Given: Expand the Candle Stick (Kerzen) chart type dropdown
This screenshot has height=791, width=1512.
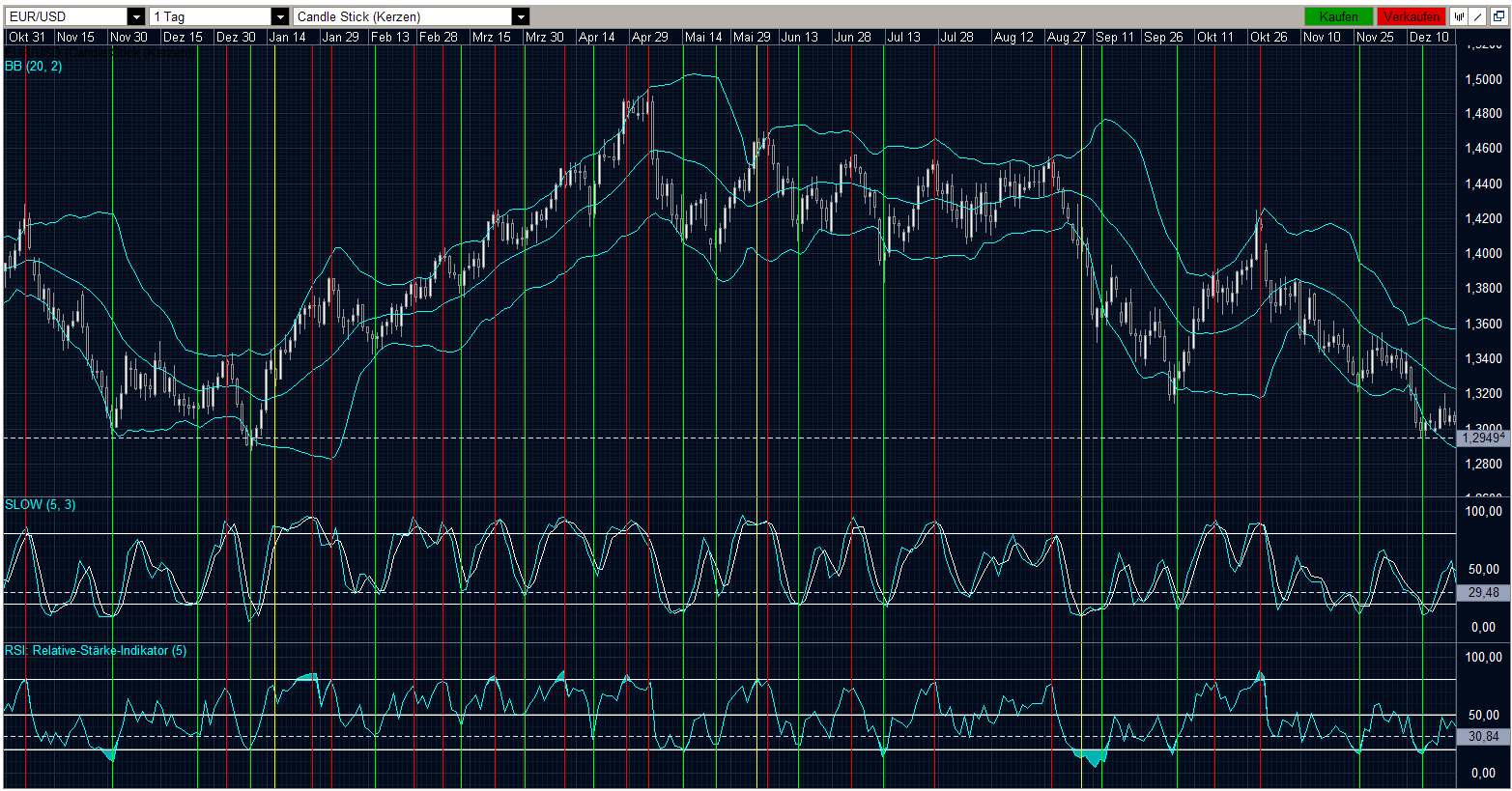Looking at the screenshot, I should (521, 16).
